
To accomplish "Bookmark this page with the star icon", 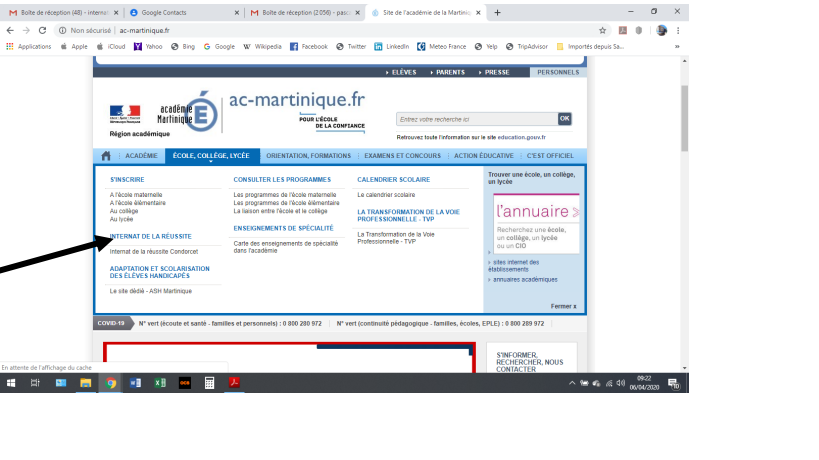I will pos(602,31).
